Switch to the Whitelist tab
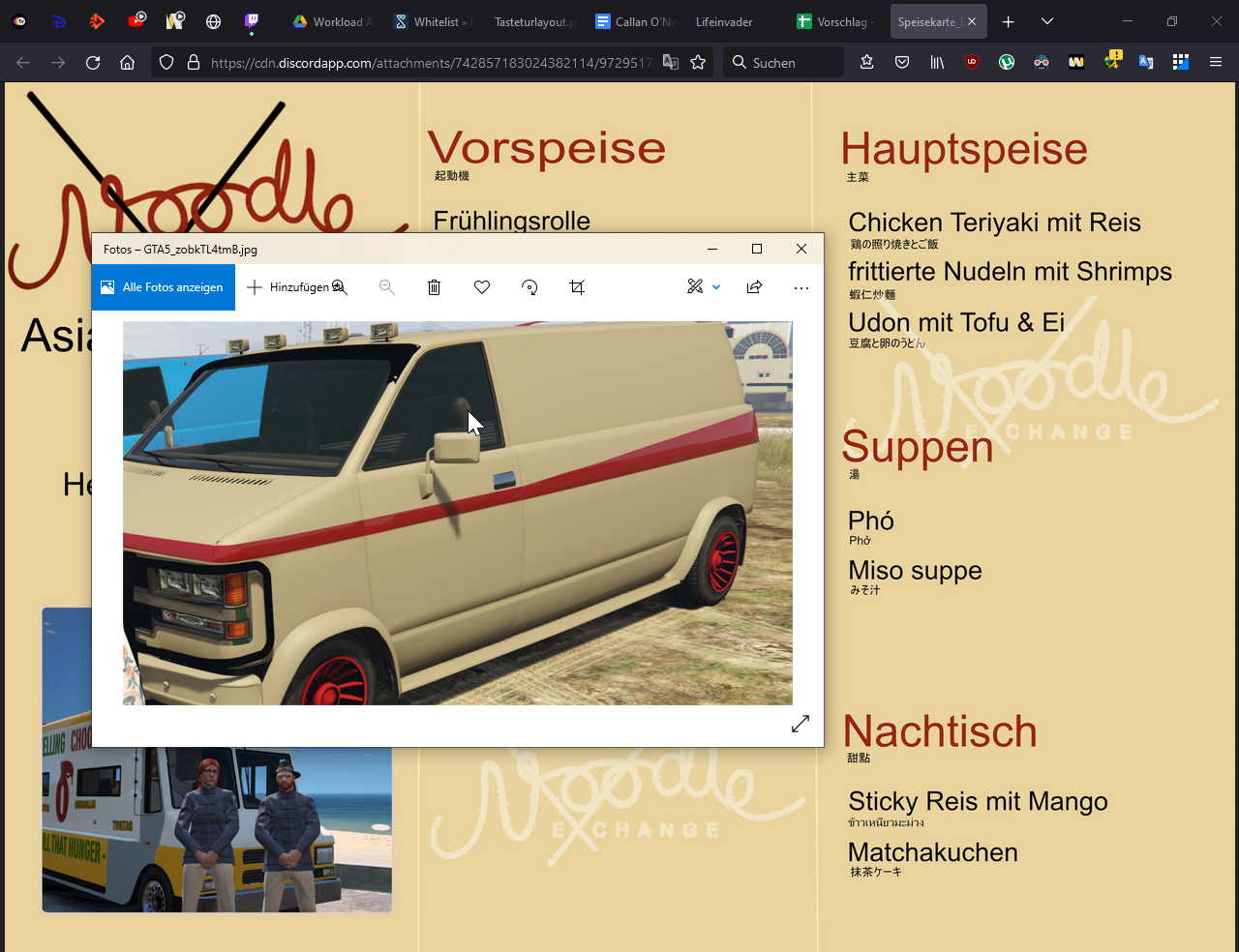 [x=433, y=21]
